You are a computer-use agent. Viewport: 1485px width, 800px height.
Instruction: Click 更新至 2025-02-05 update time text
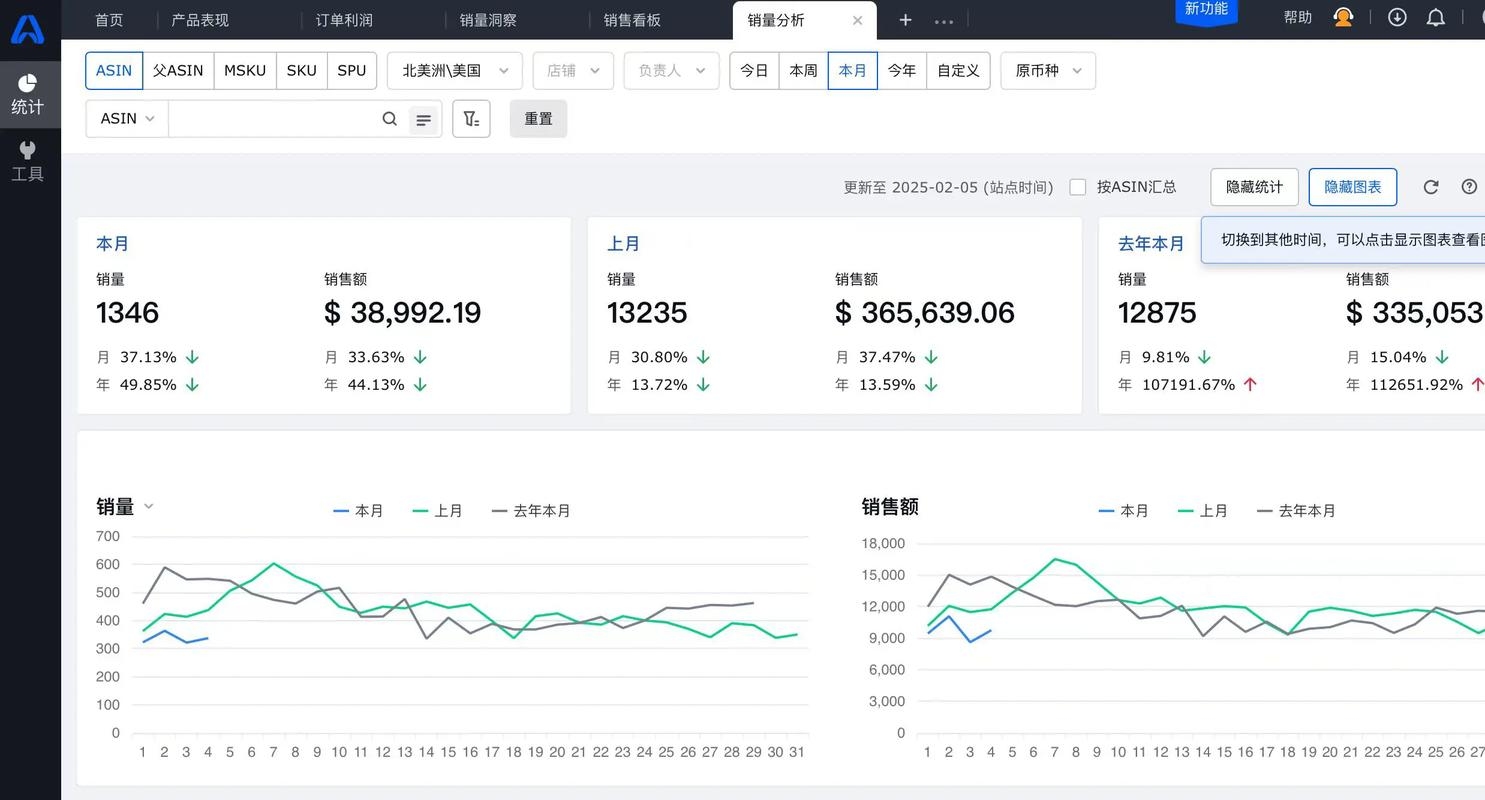948,187
